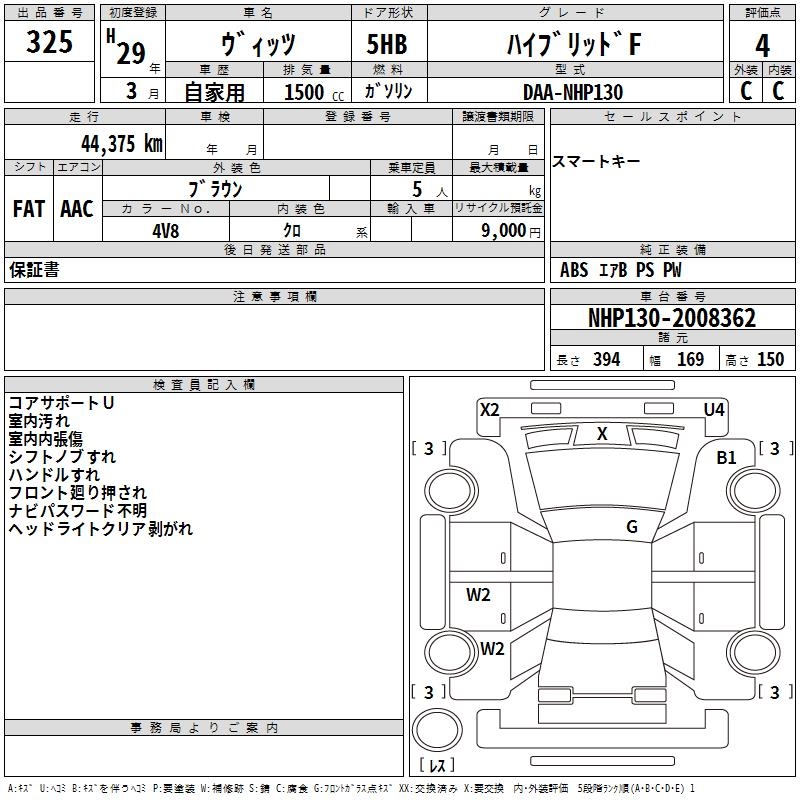Screen dimensions: 800x800
Task: Click the スマートキー sales point text
Action: (x=596, y=162)
